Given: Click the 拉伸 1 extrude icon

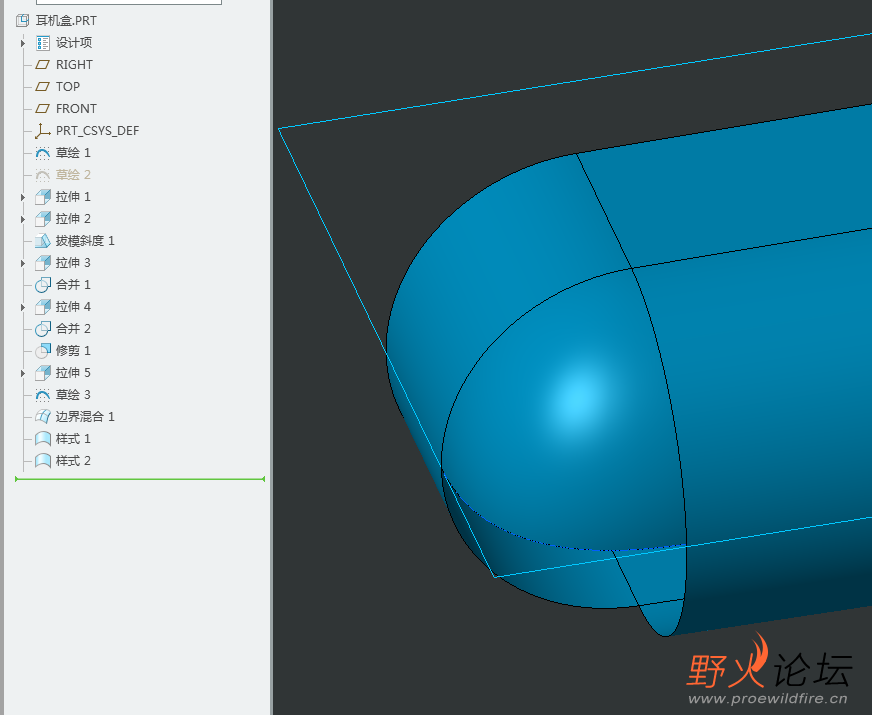Looking at the screenshot, I should point(43,197).
